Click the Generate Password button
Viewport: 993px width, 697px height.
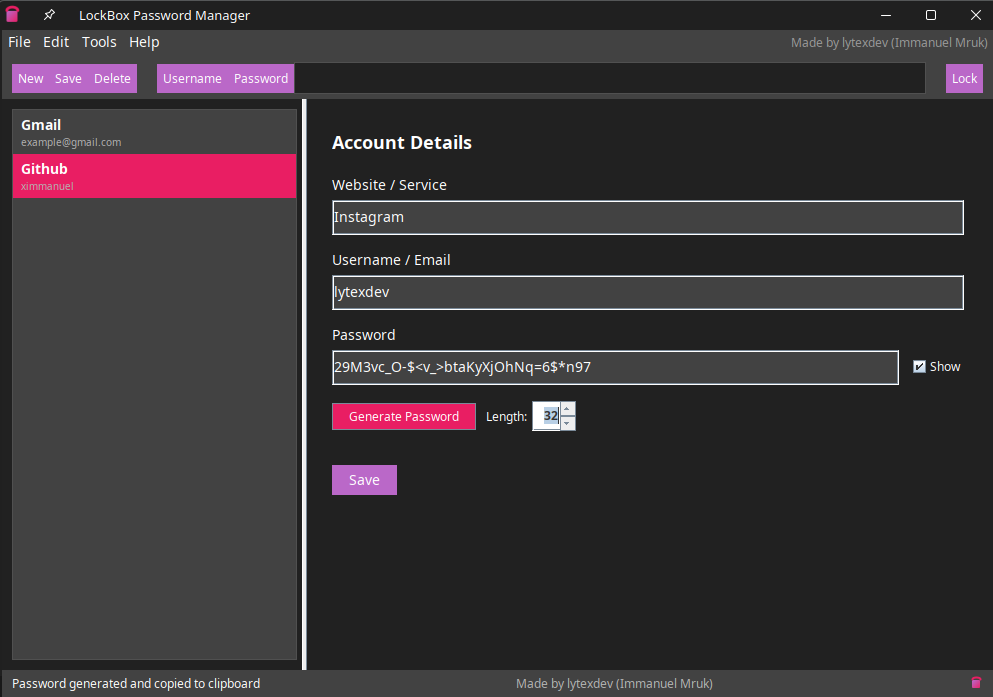pos(404,417)
